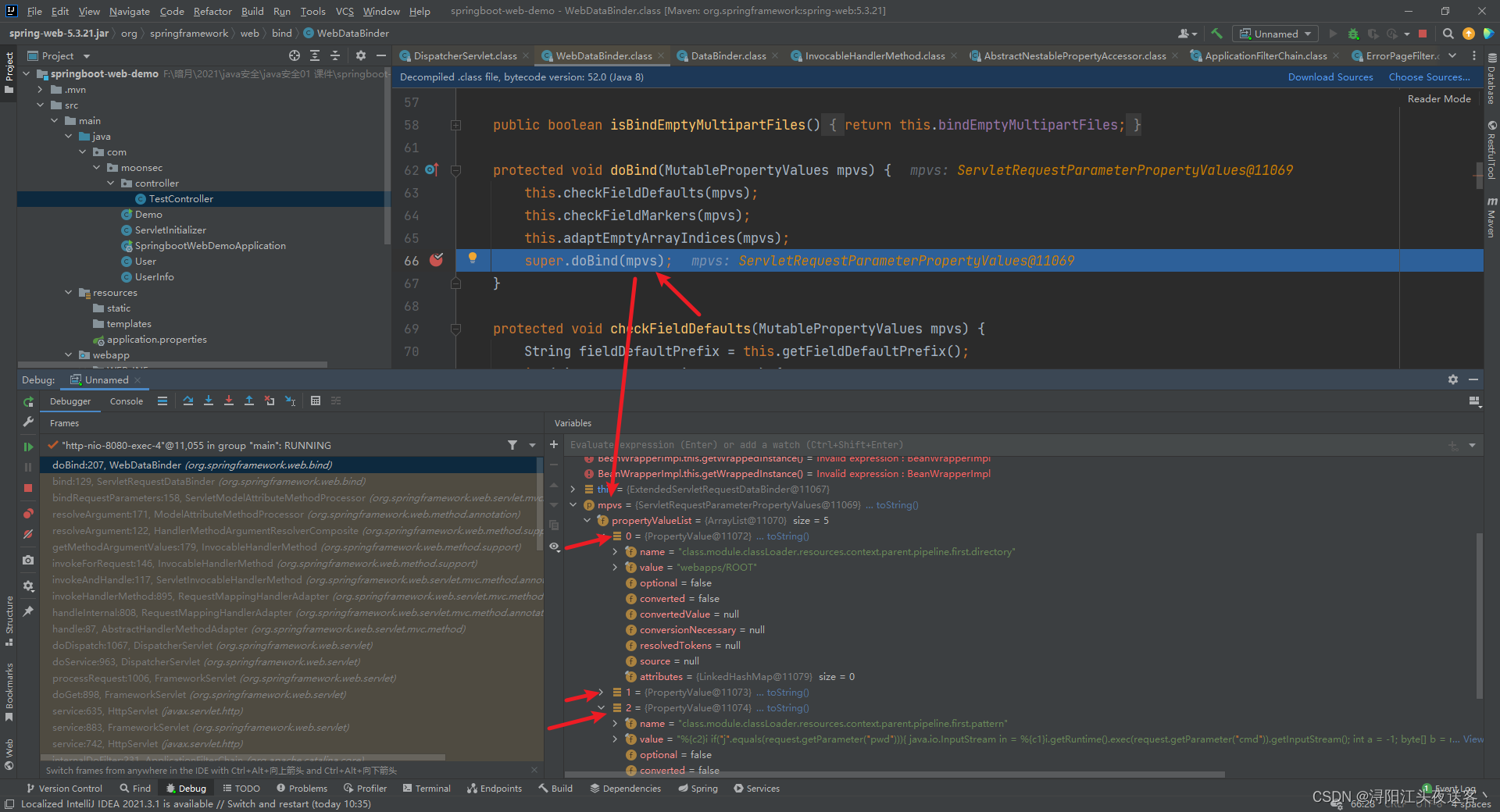The height and width of the screenshot is (812, 1500).
Task: Click Expand All icon in Project panel
Action: 314,55
